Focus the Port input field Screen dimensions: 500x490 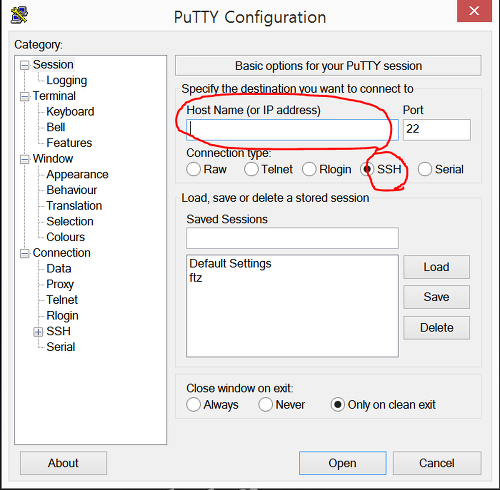437,130
